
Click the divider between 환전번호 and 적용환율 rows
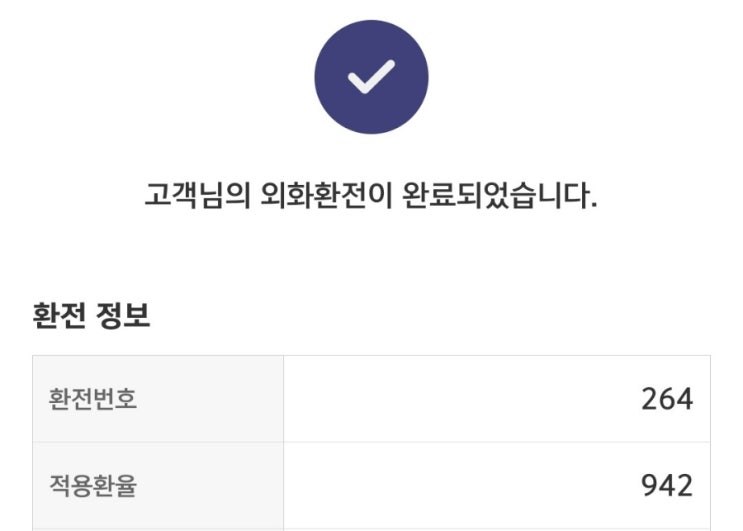click(371, 442)
